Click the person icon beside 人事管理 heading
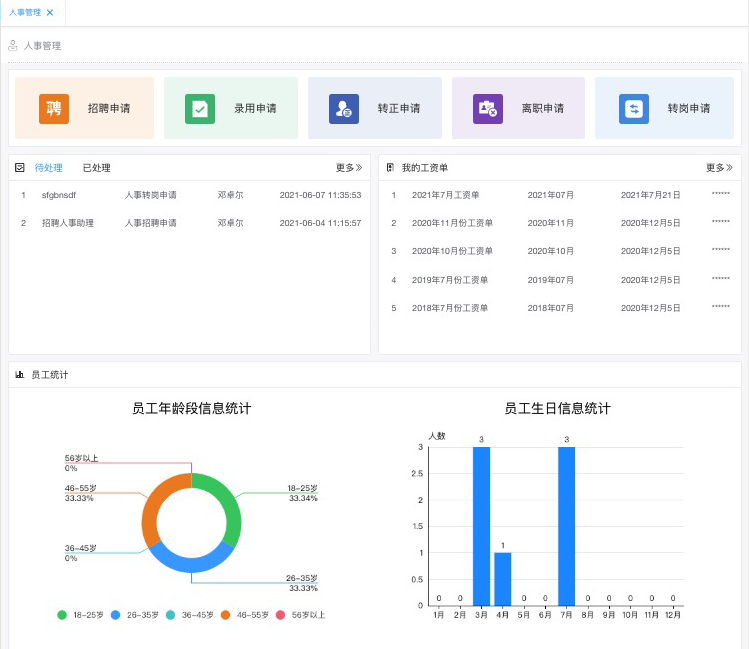The image size is (749, 649). coord(13,45)
